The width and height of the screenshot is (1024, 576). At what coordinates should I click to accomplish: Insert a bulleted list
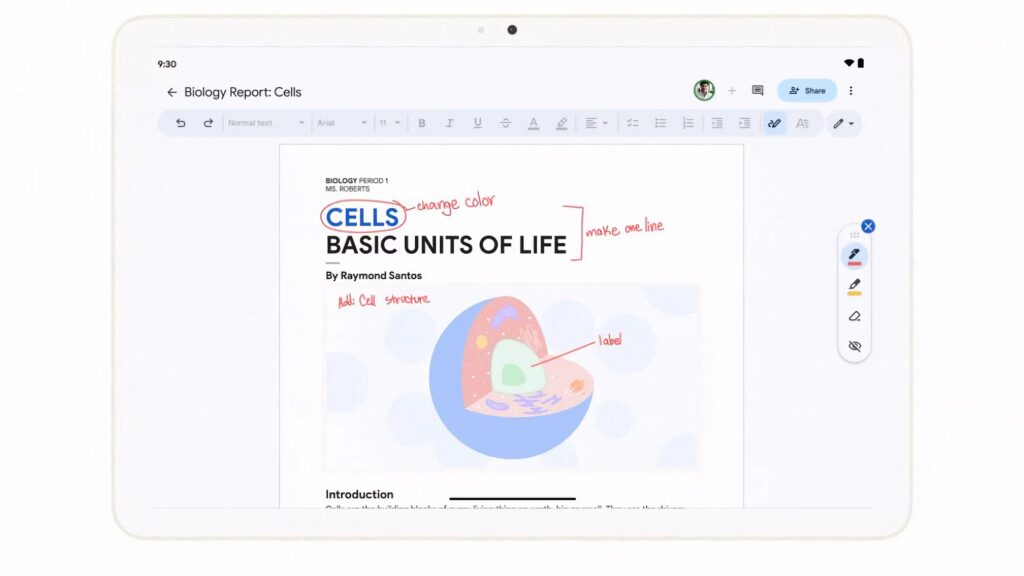point(660,123)
